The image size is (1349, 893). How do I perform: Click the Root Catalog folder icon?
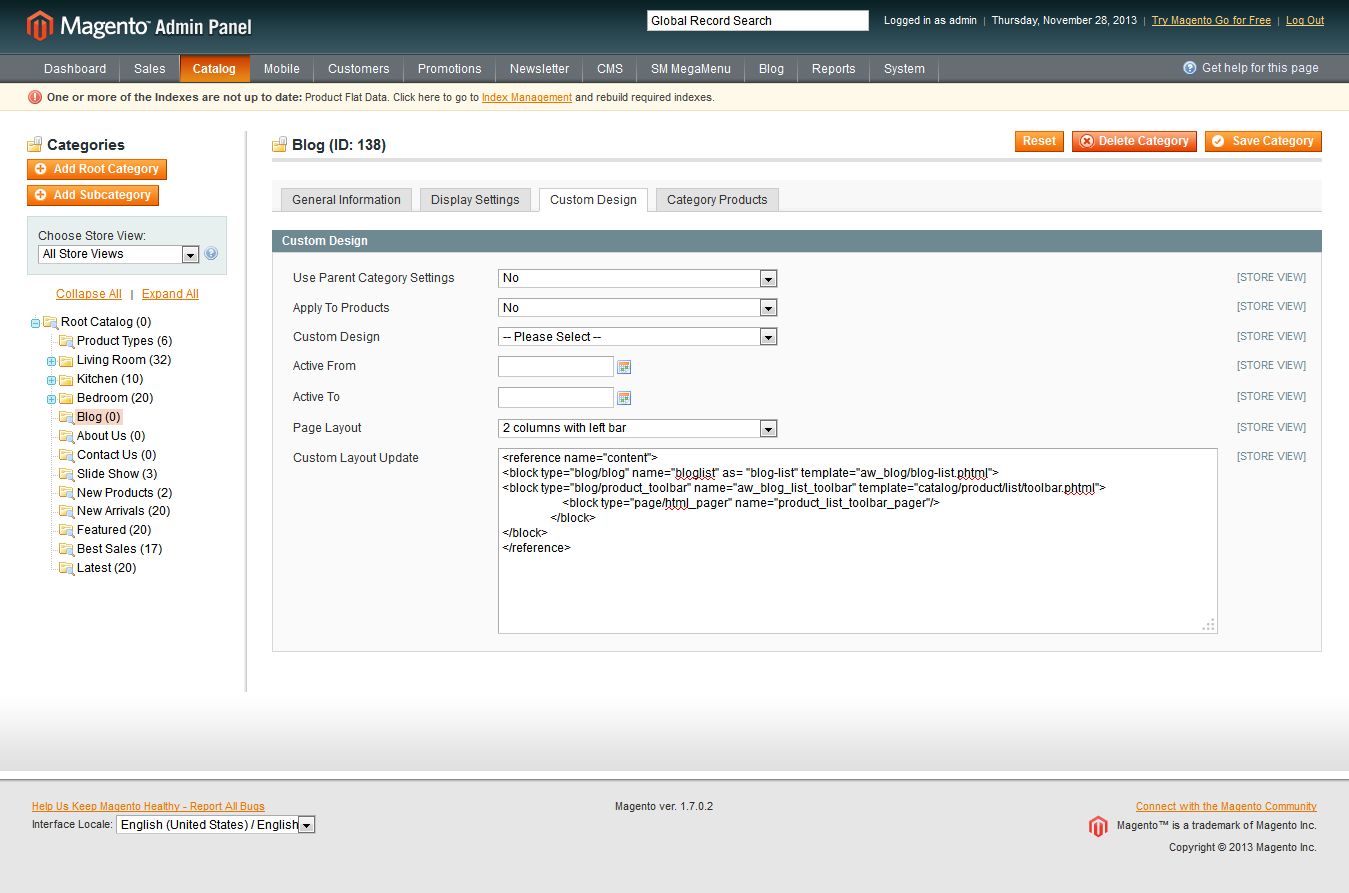[50, 322]
